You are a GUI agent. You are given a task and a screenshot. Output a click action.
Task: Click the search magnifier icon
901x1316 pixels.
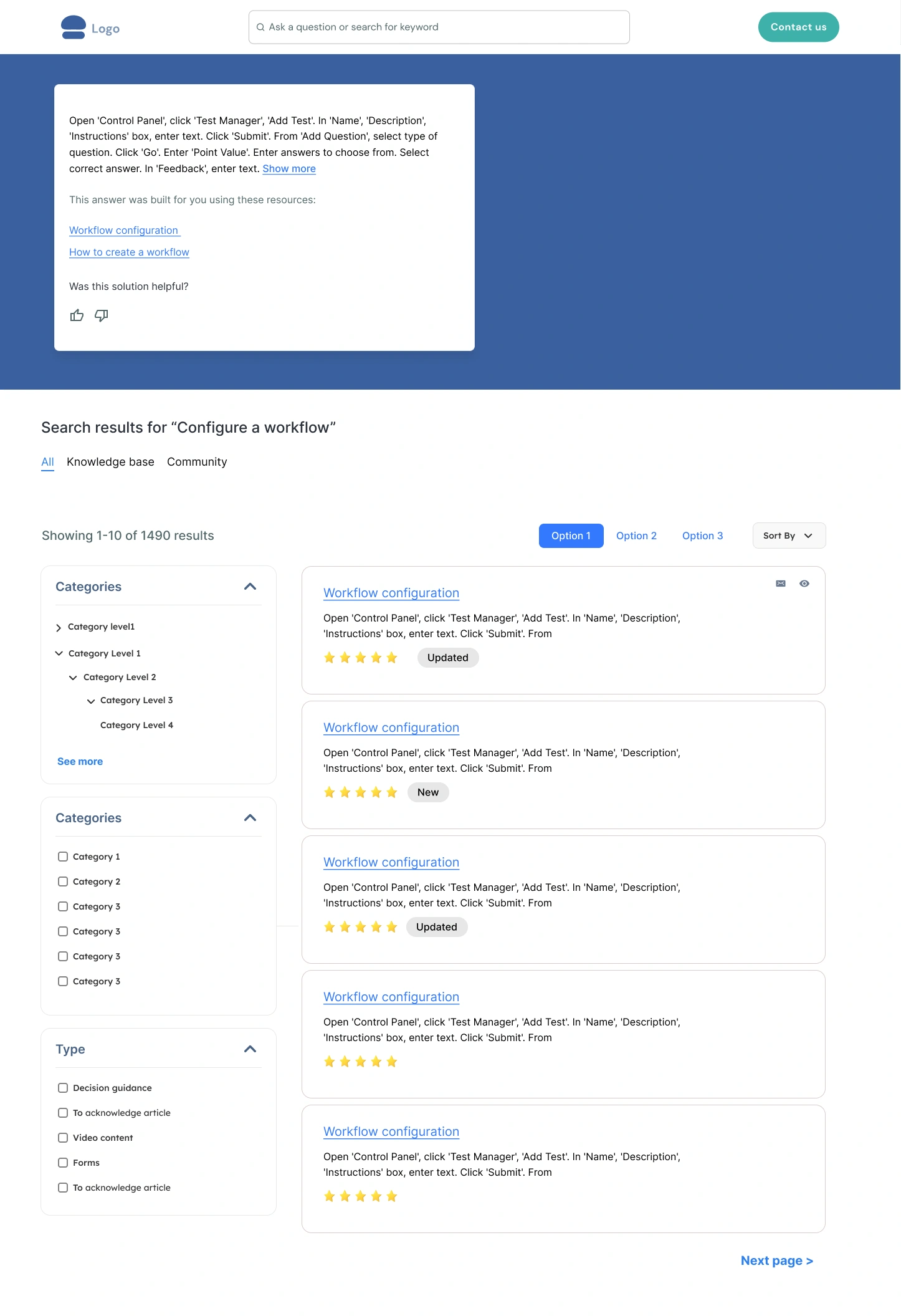coord(260,27)
